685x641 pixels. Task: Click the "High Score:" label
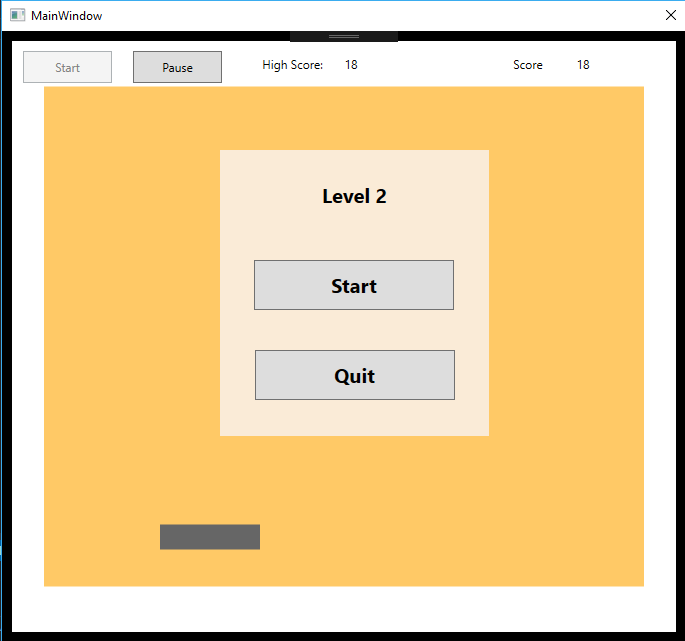292,65
